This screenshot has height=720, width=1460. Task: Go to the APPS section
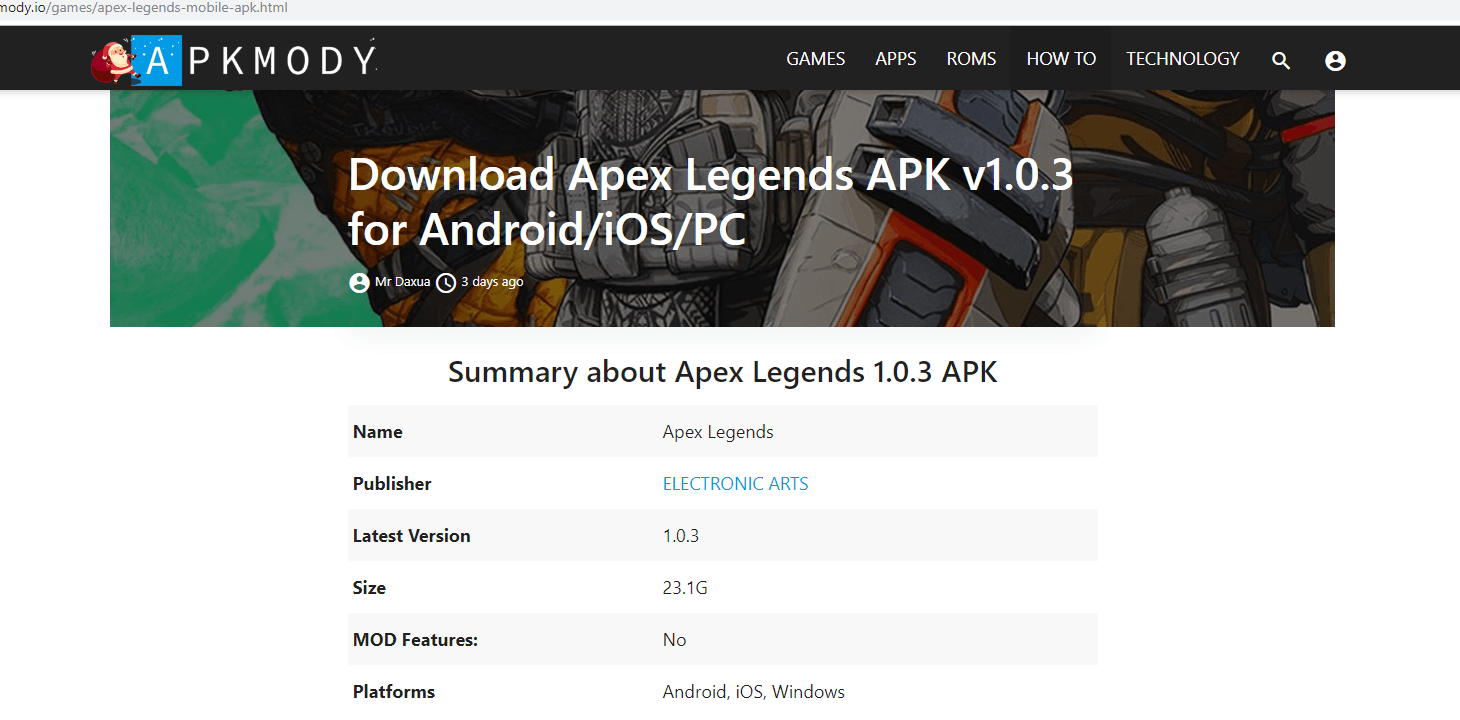coord(895,59)
